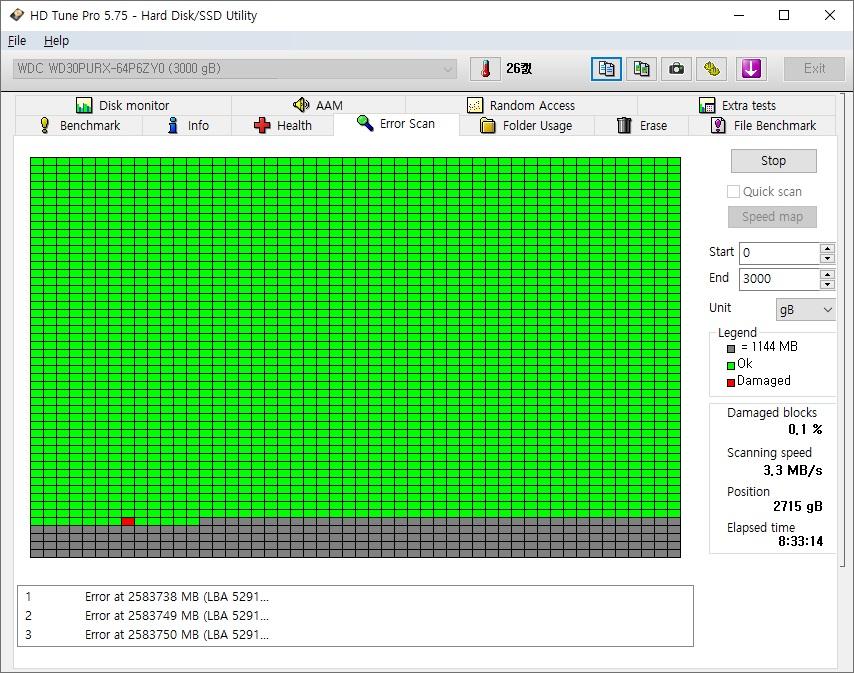
Task: Click the HD Tune app title icon
Action: [16, 15]
